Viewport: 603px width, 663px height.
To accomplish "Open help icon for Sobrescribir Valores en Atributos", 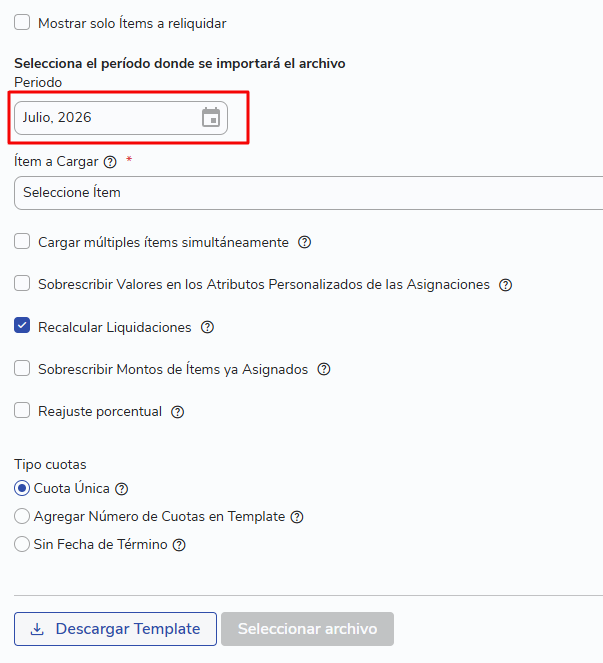I will pos(505,285).
